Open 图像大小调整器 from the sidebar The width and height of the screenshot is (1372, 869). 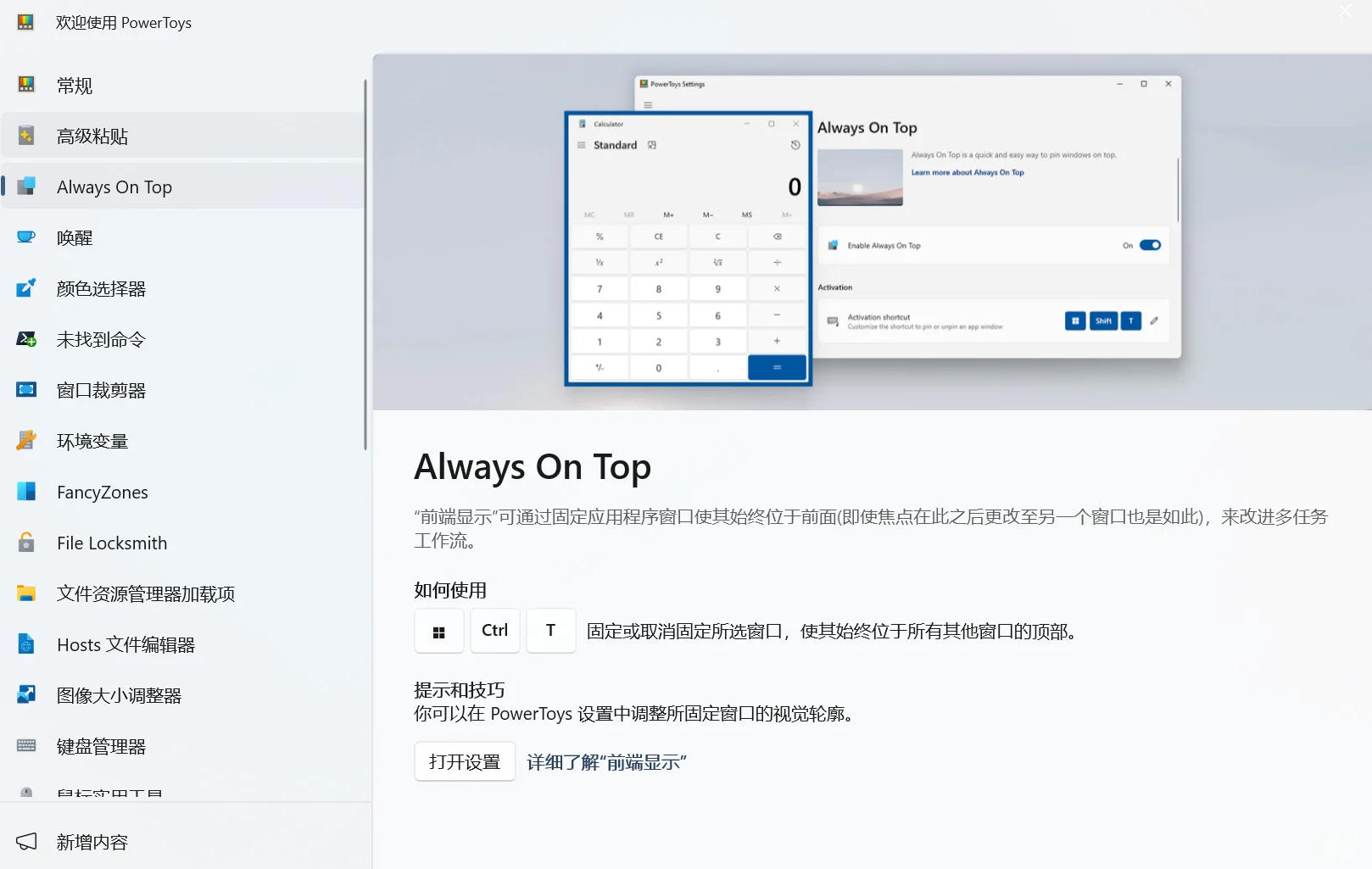pos(183,695)
